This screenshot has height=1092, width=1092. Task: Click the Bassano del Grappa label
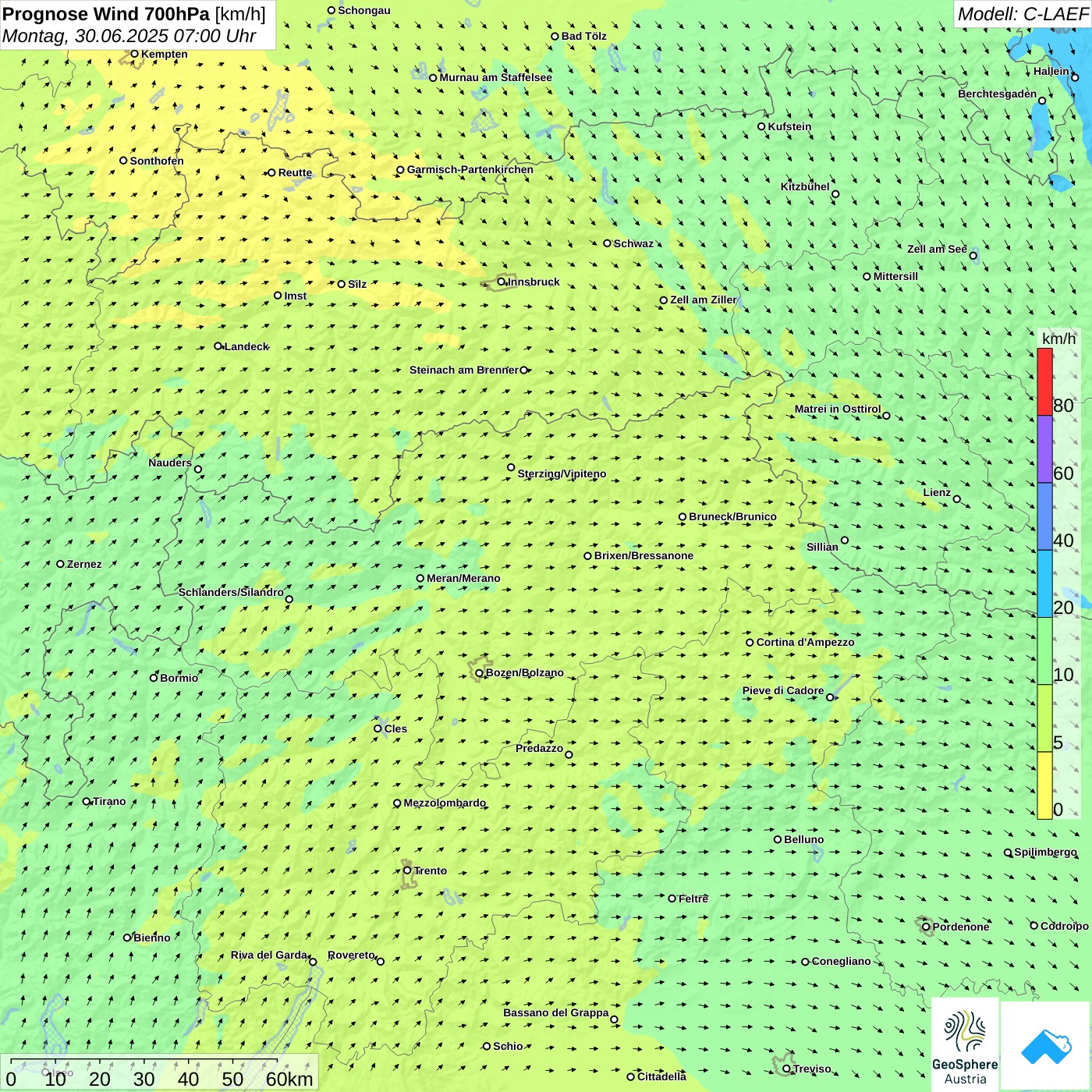coord(556,1012)
